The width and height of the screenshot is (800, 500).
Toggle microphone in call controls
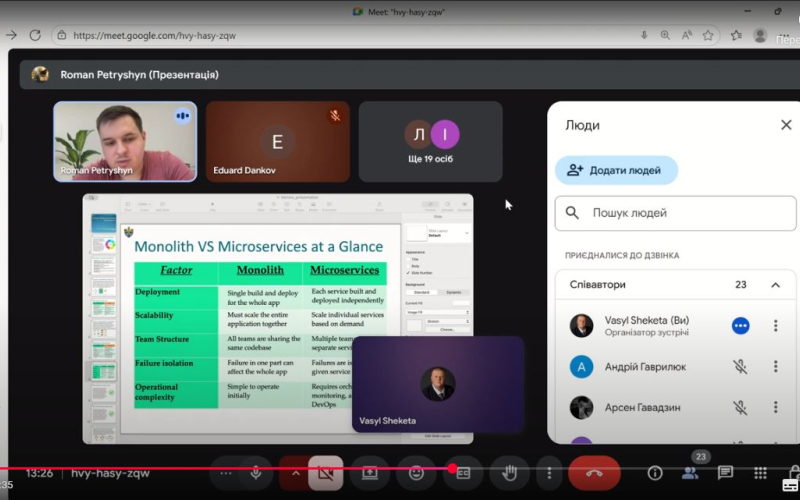(x=256, y=473)
